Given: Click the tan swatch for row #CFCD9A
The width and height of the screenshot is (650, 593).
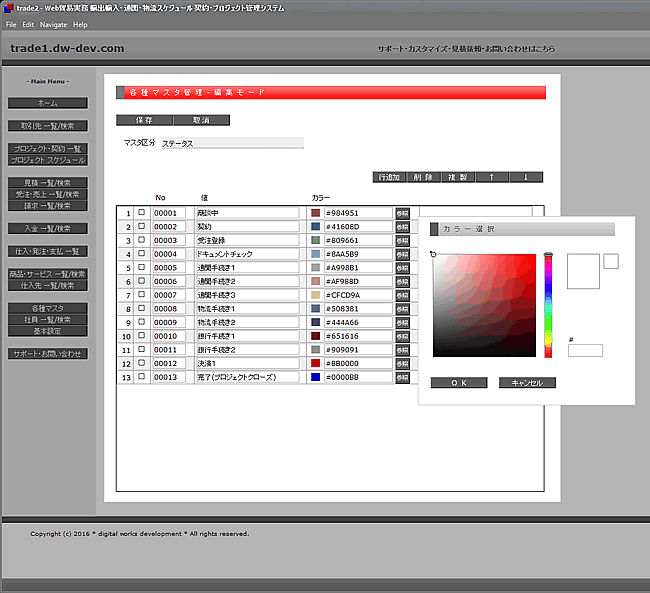Looking at the screenshot, I should click(x=315, y=295).
